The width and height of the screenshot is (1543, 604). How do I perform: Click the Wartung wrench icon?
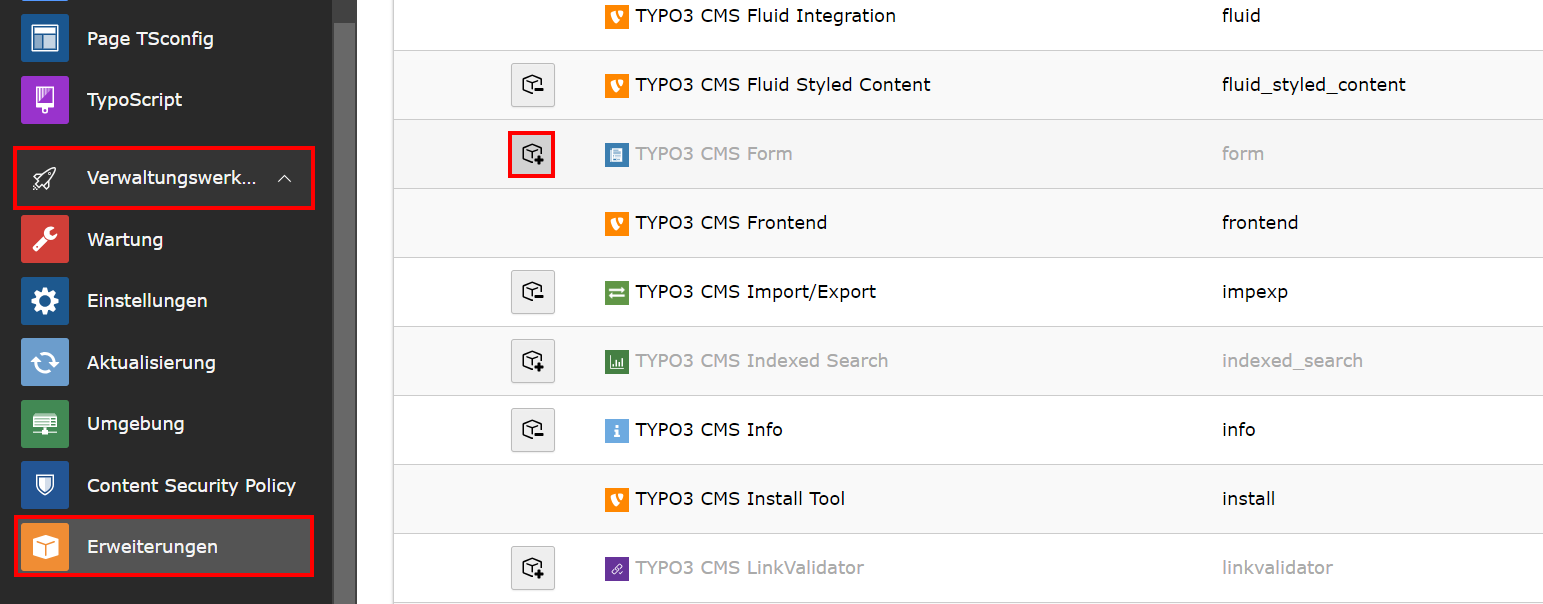click(x=45, y=239)
